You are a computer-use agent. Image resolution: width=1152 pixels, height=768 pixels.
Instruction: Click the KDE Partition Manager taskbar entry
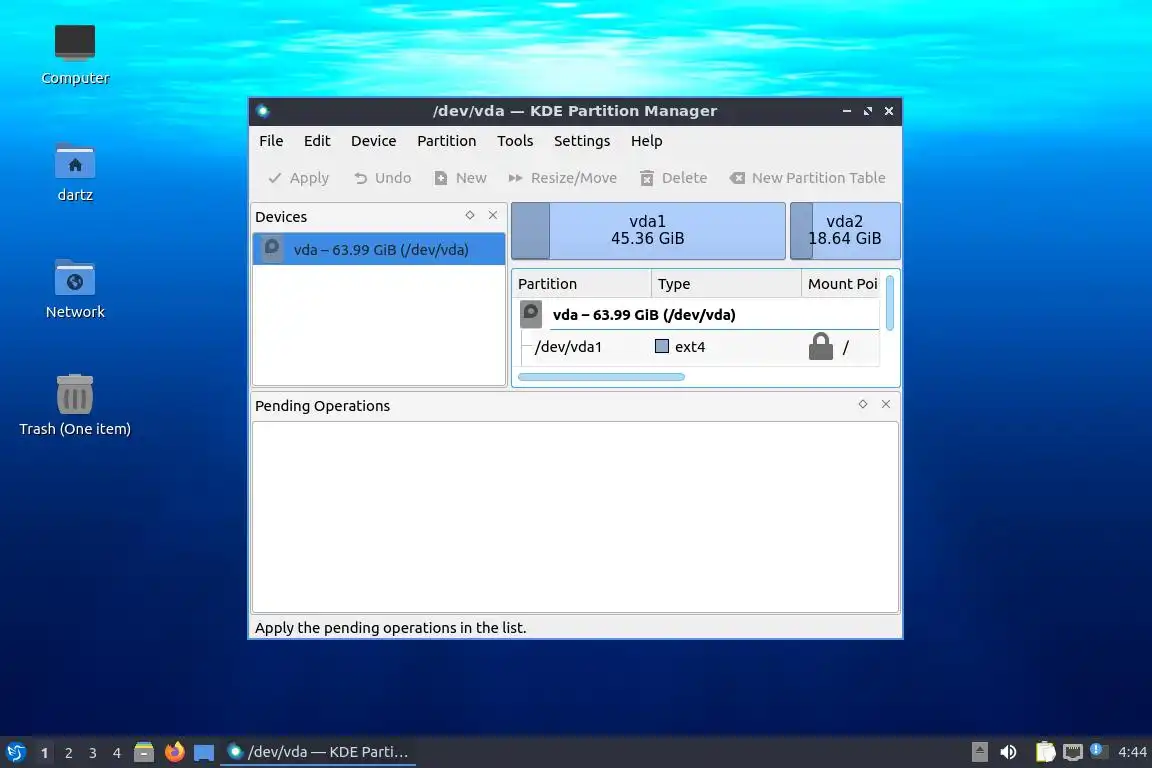point(318,752)
